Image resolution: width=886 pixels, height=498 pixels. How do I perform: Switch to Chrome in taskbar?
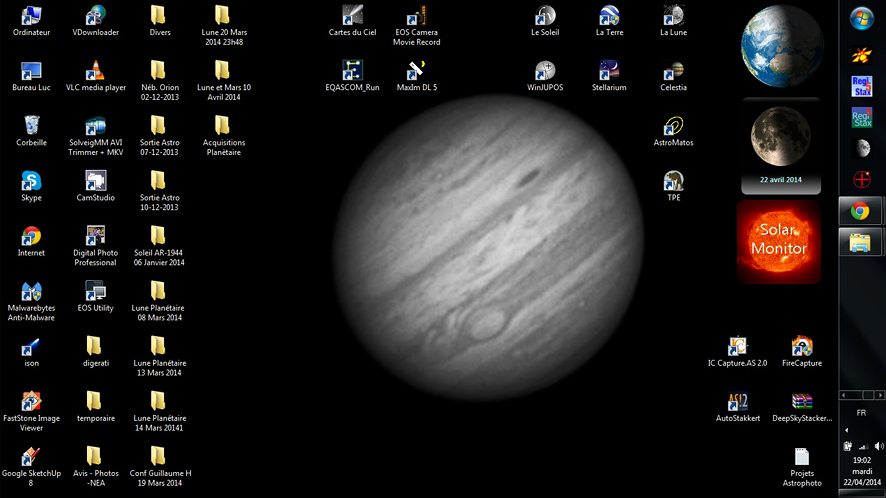click(x=860, y=211)
